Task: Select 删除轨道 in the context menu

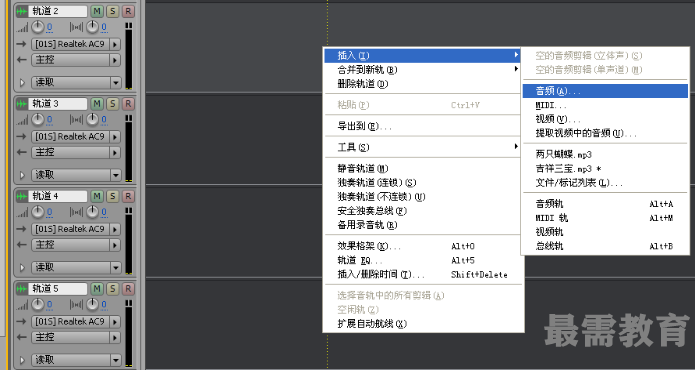Action: (423, 84)
